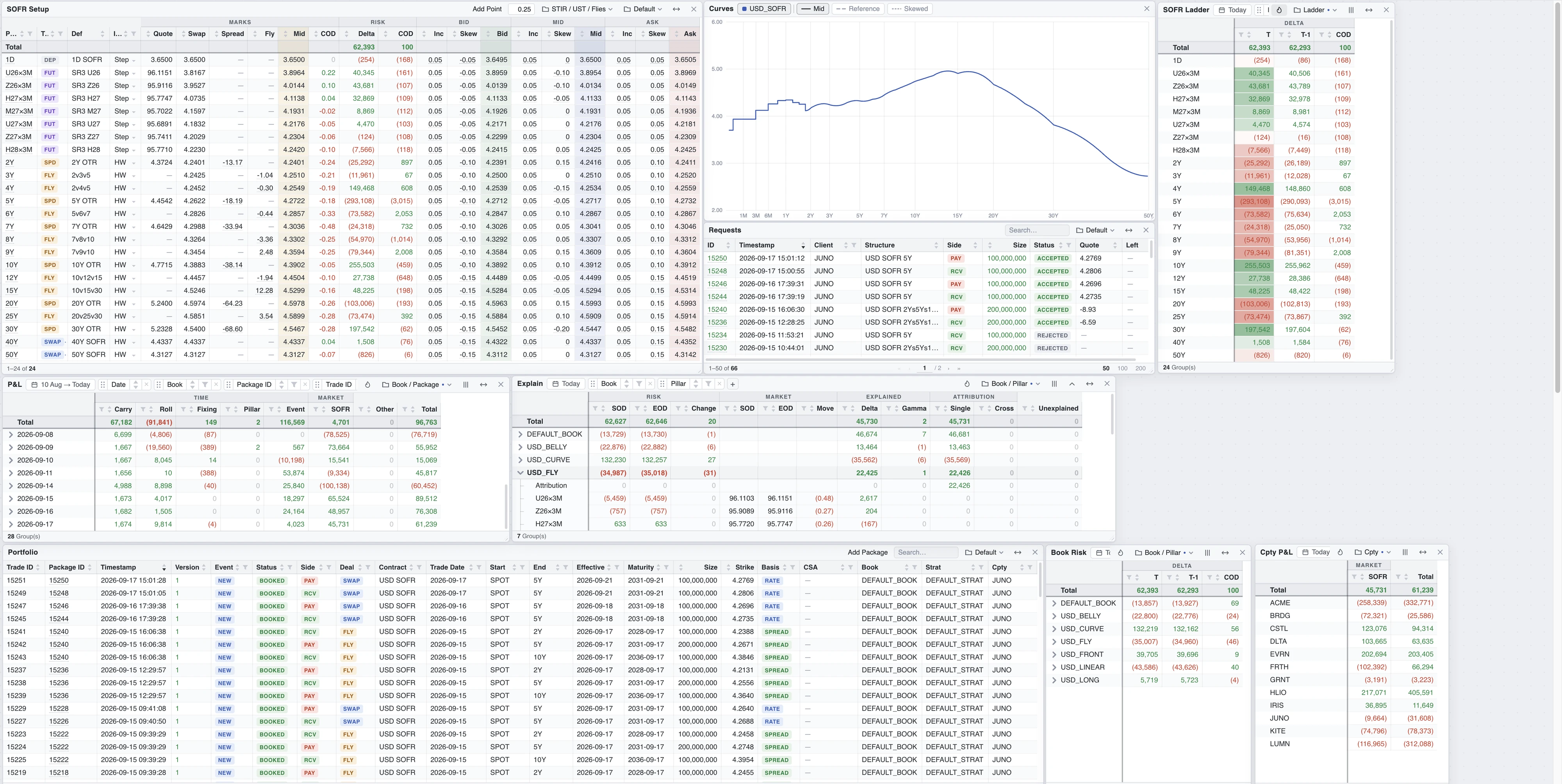Open request ID 15234 link
Image resolution: width=1562 pixels, height=784 pixels.
tap(717, 335)
